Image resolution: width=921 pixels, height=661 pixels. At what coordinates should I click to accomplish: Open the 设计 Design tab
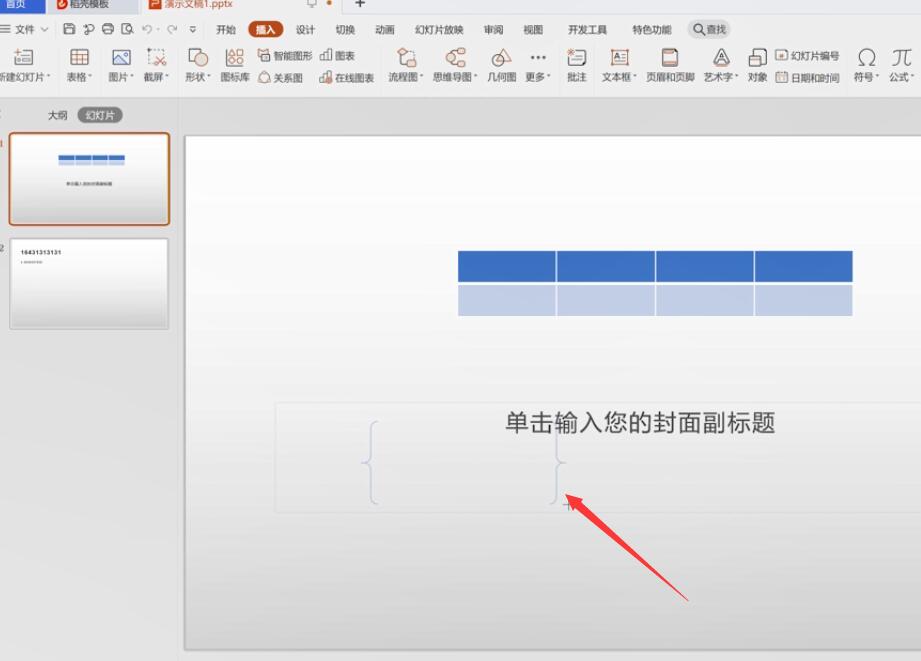(305, 29)
